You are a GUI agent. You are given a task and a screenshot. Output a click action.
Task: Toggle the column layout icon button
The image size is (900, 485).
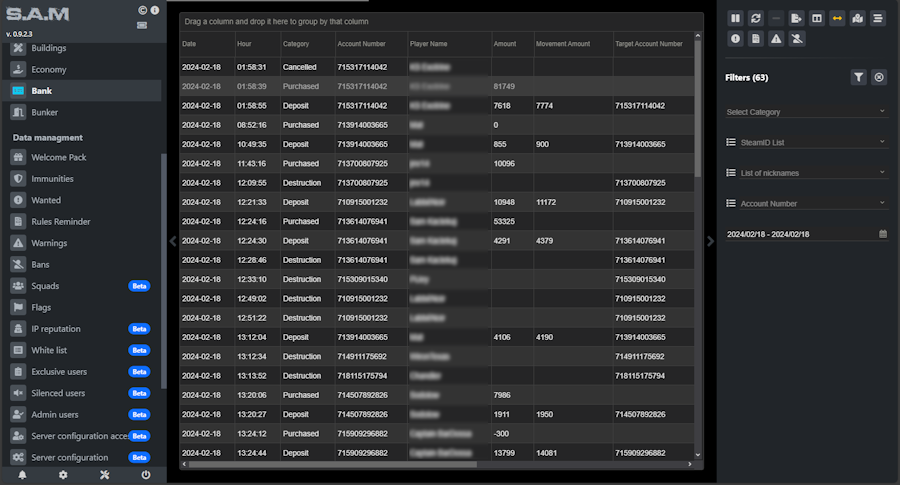(817, 18)
